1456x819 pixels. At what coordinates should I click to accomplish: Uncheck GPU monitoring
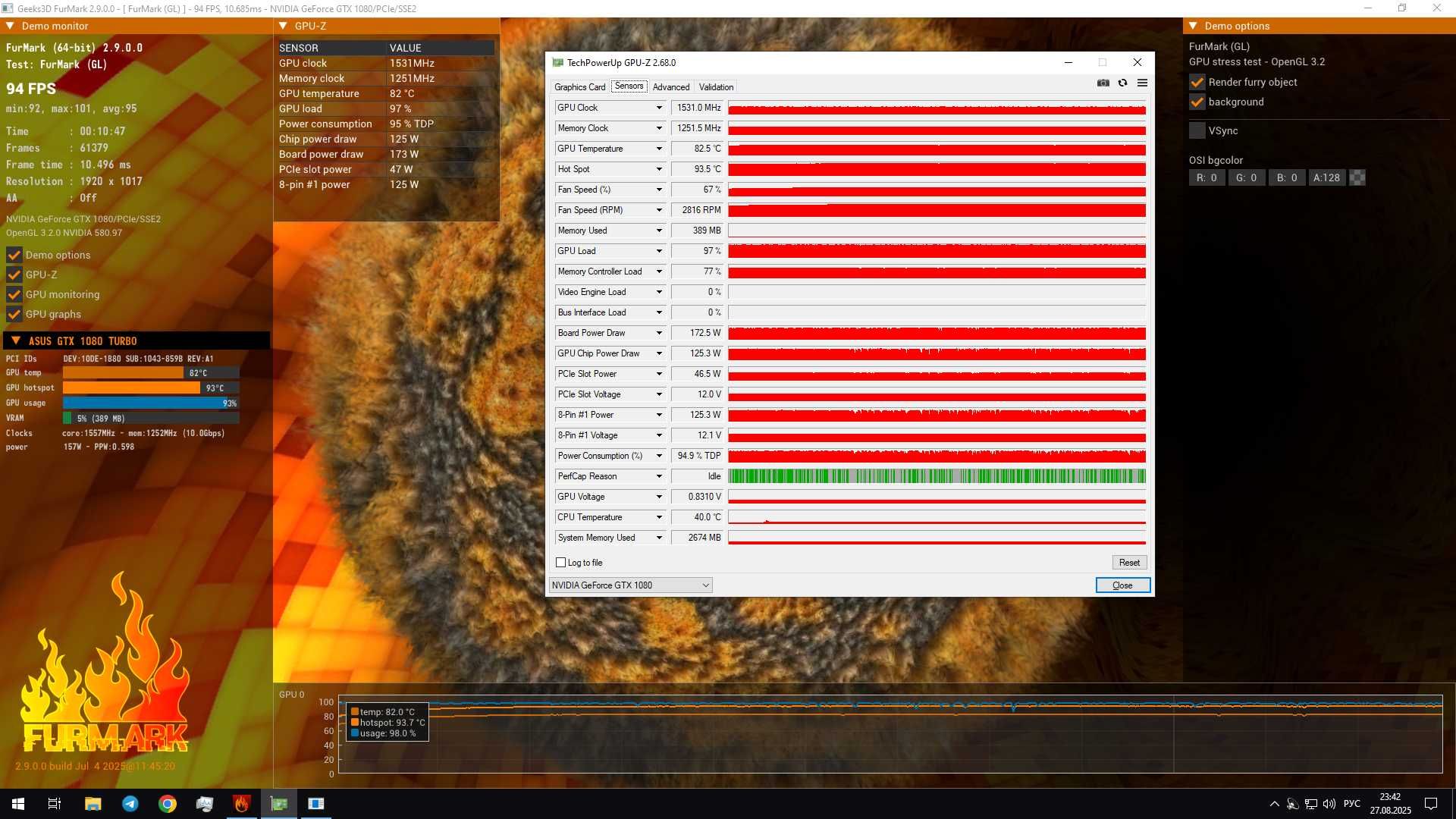coord(14,294)
